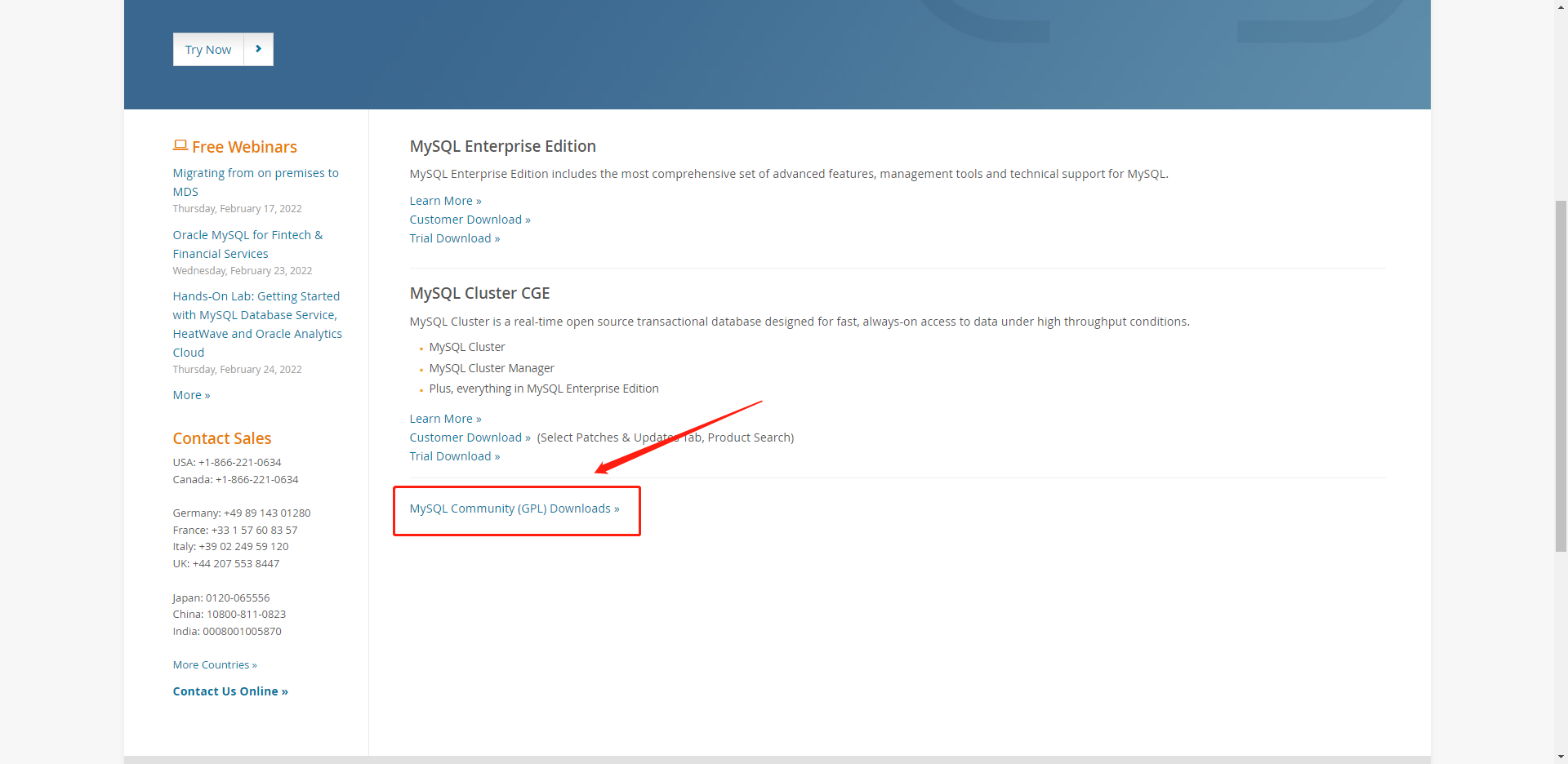Click the scrollbar up arrow
The width and height of the screenshot is (1568, 764).
[x=1561, y=7]
